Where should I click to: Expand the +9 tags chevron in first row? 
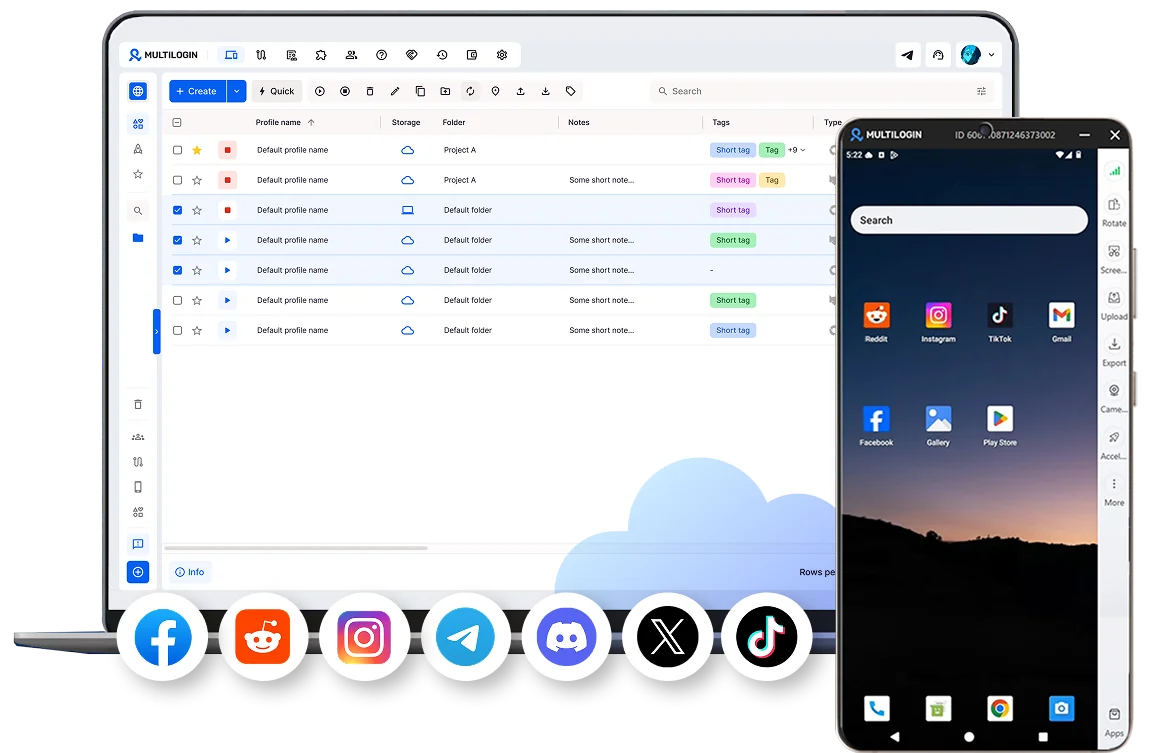point(803,150)
